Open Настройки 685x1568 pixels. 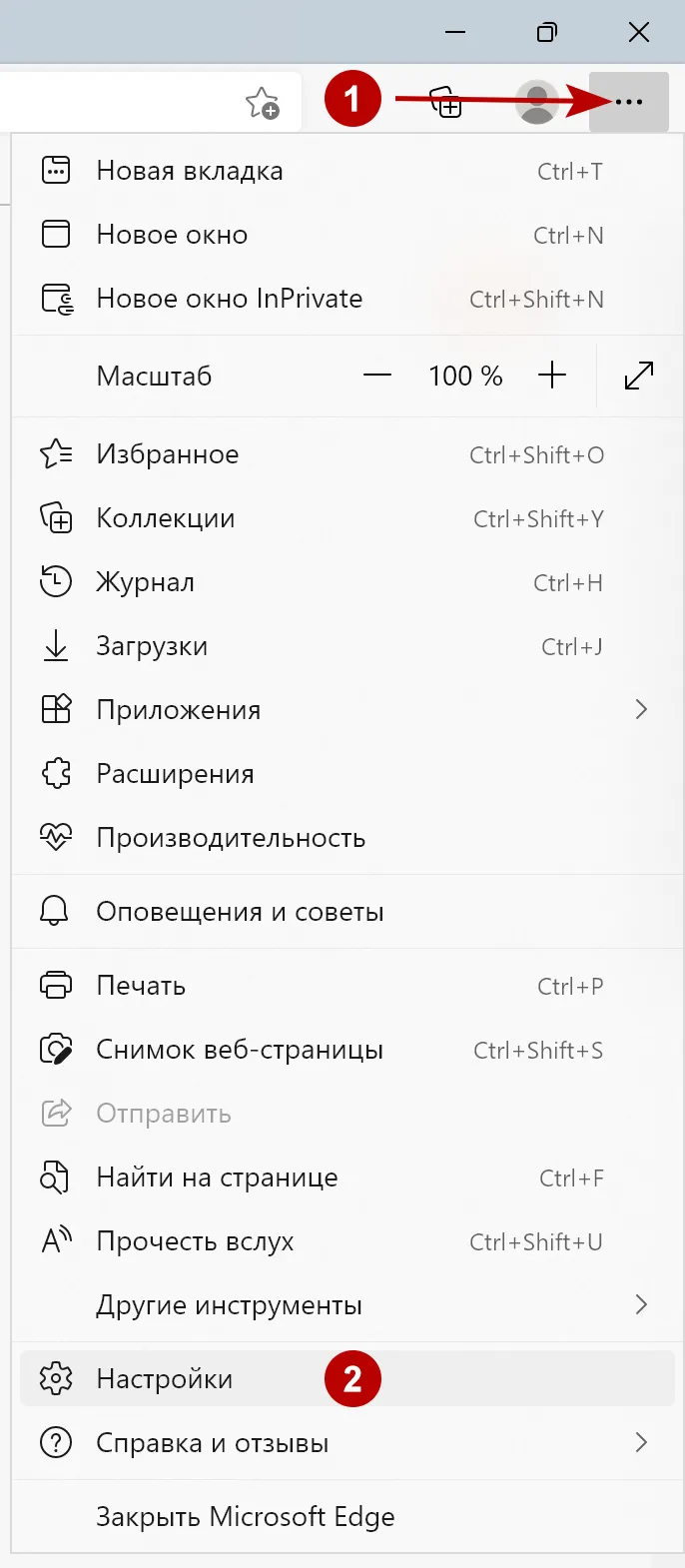tap(164, 1378)
